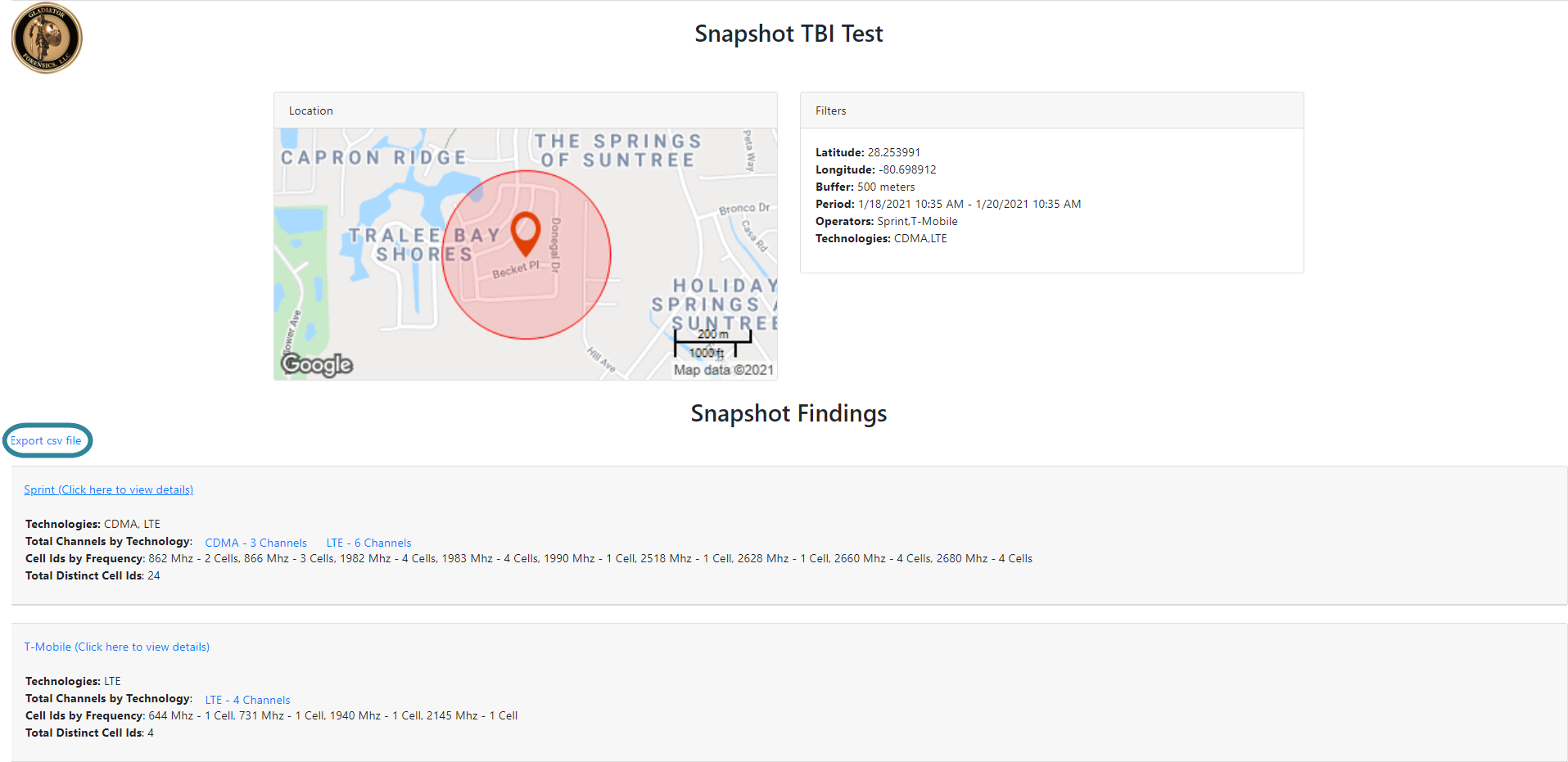This screenshot has width=1568, height=762.
Task: Open LTE - 4 Channels for T-Mobile
Action: pyautogui.click(x=247, y=700)
